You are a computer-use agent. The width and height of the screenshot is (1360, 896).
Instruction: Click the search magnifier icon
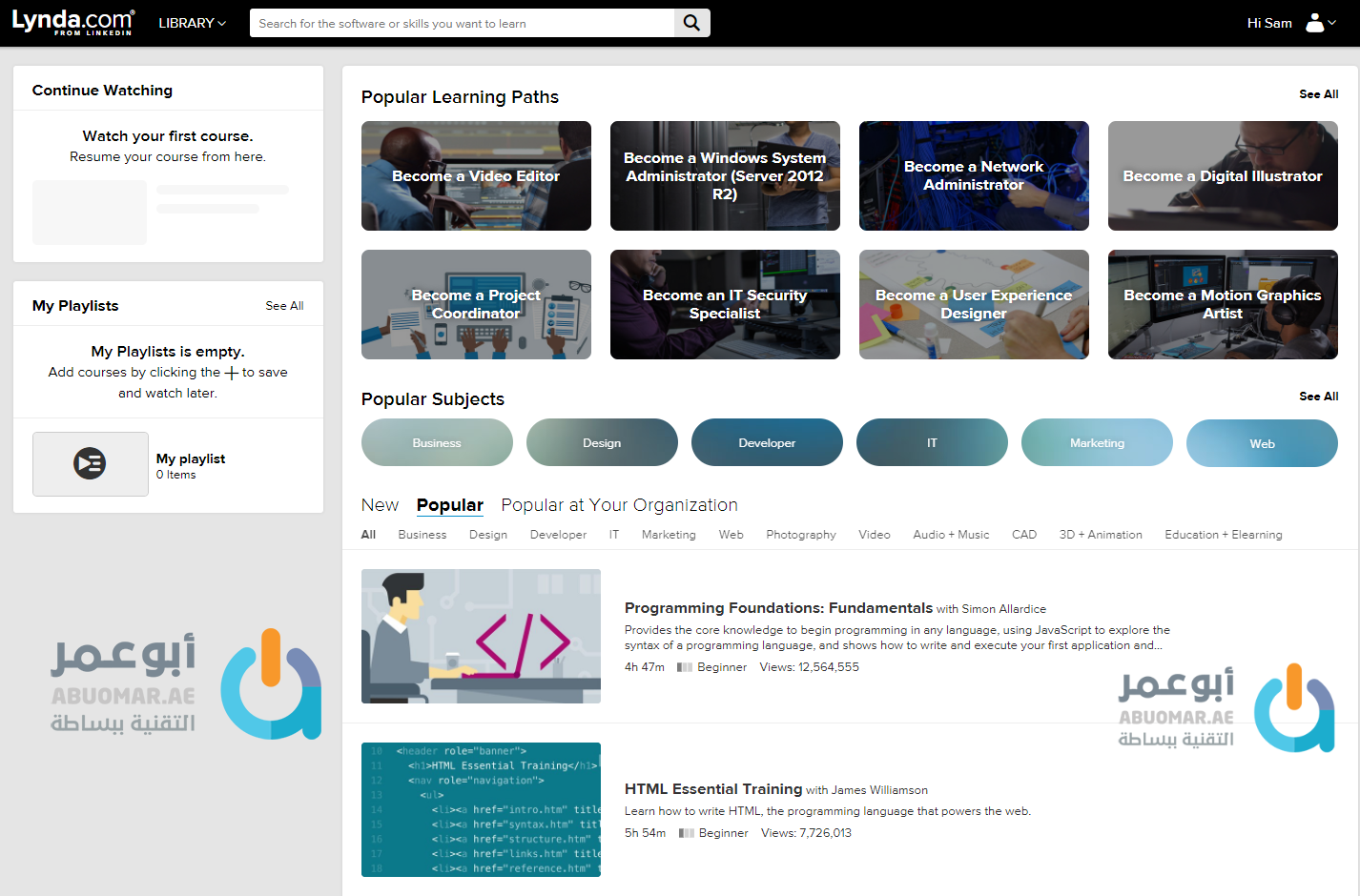pos(691,23)
